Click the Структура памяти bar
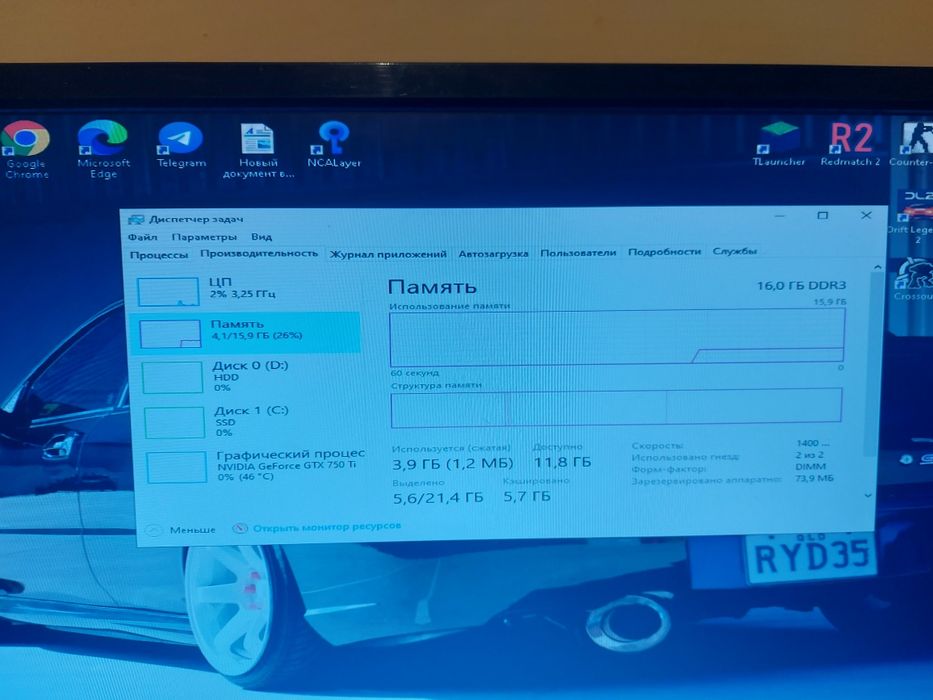The image size is (933, 700). 616,408
